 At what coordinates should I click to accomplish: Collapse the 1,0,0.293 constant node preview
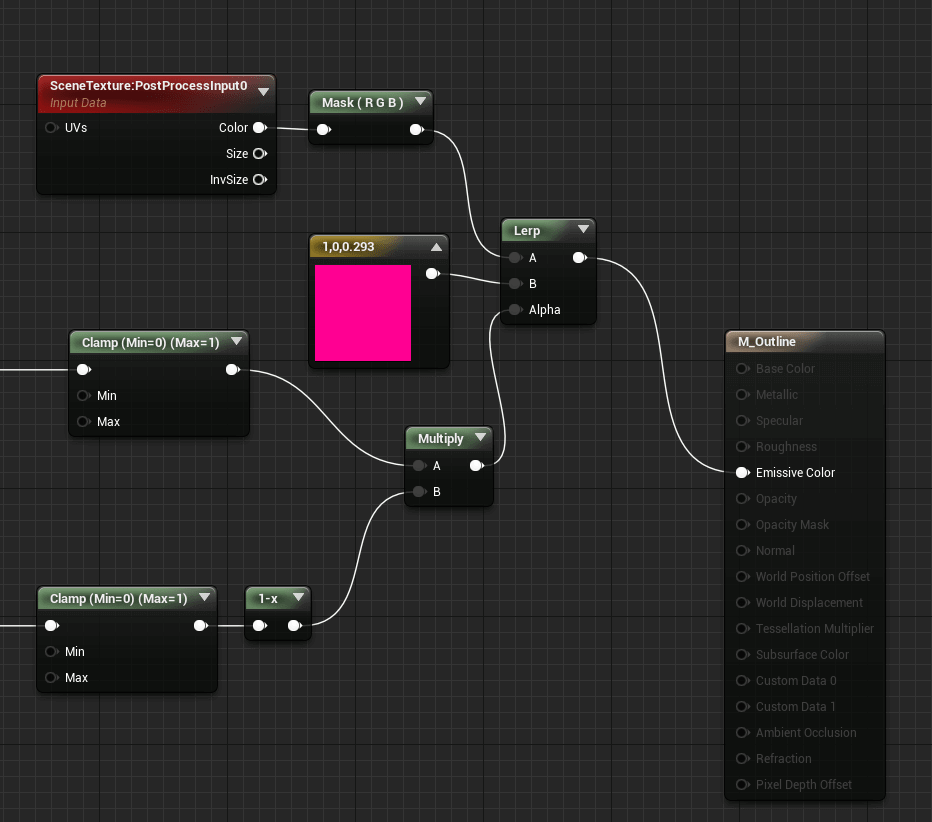(x=436, y=247)
